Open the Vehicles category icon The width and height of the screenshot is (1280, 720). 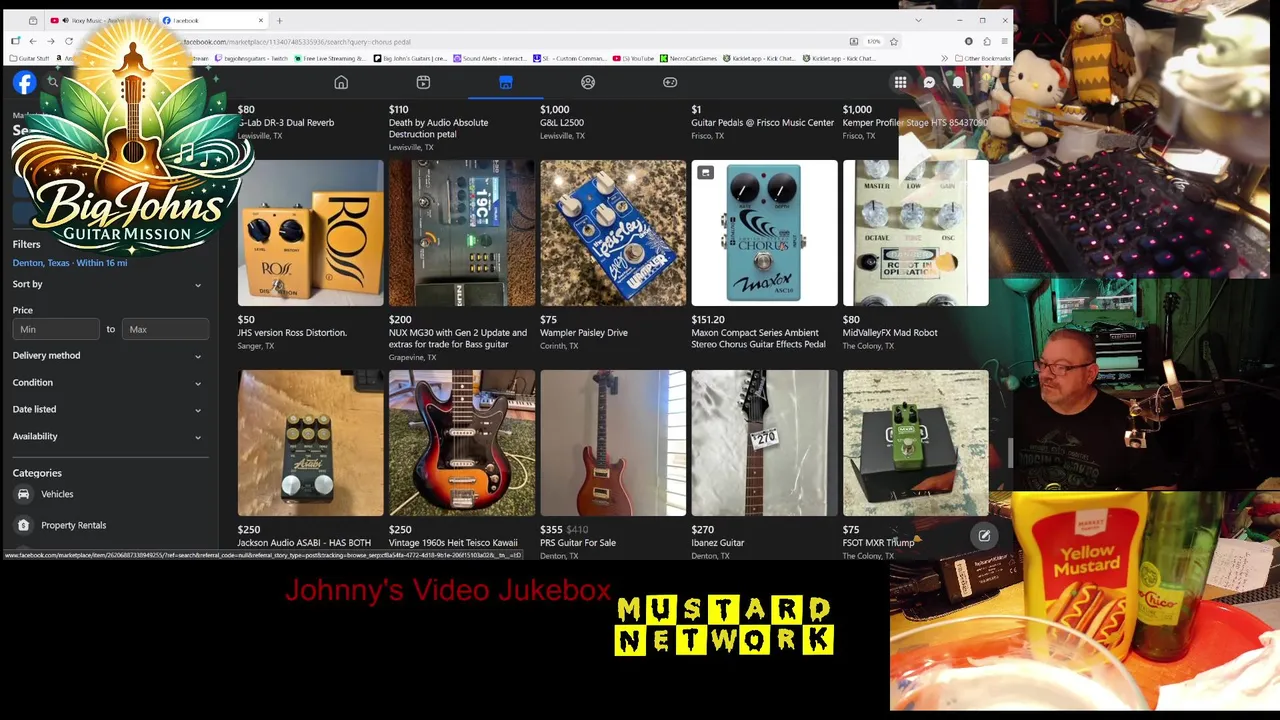pos(23,494)
